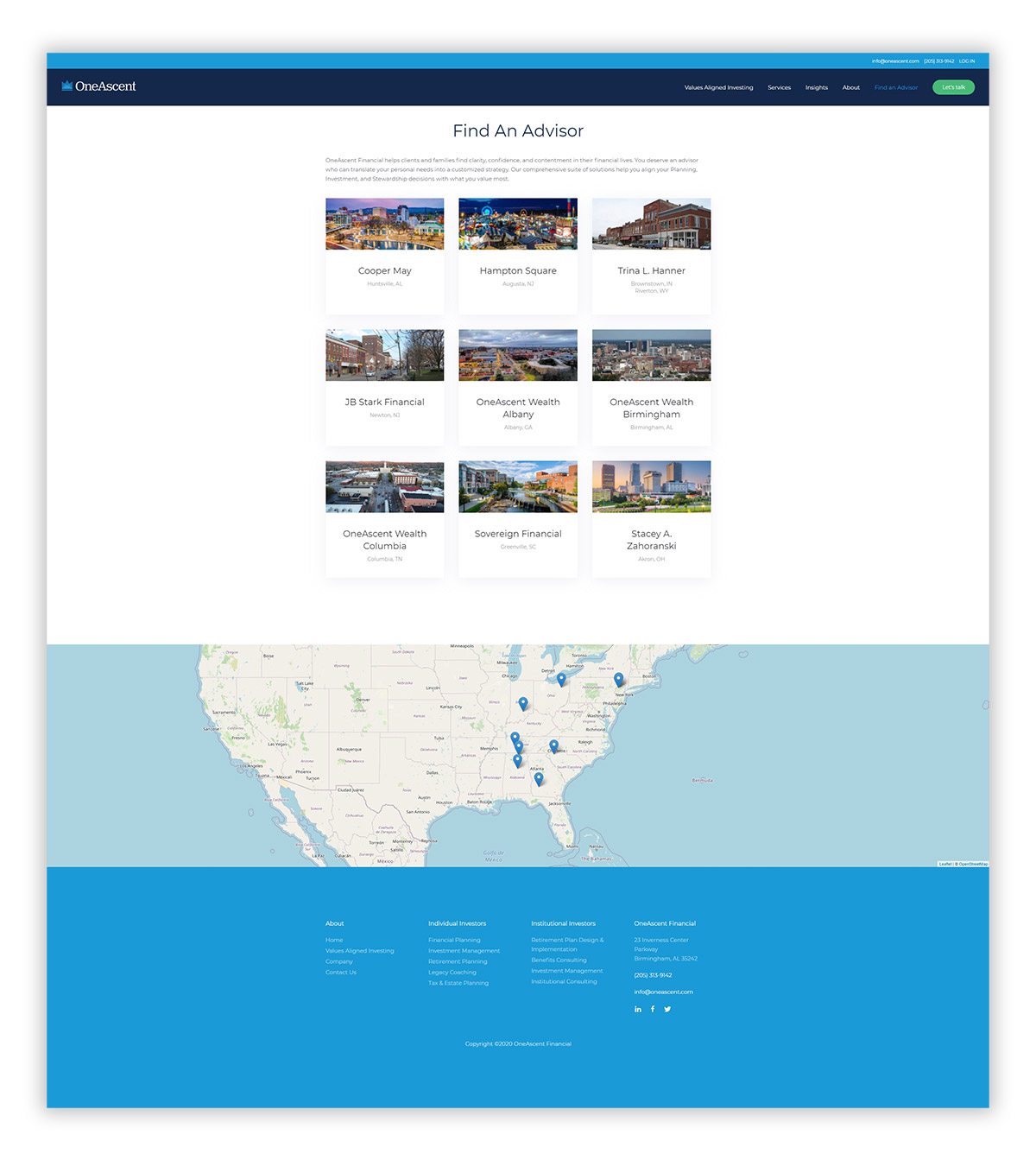The width and height of the screenshot is (1036, 1160).
Task: Click the Contact Us footer link
Action: (x=341, y=973)
